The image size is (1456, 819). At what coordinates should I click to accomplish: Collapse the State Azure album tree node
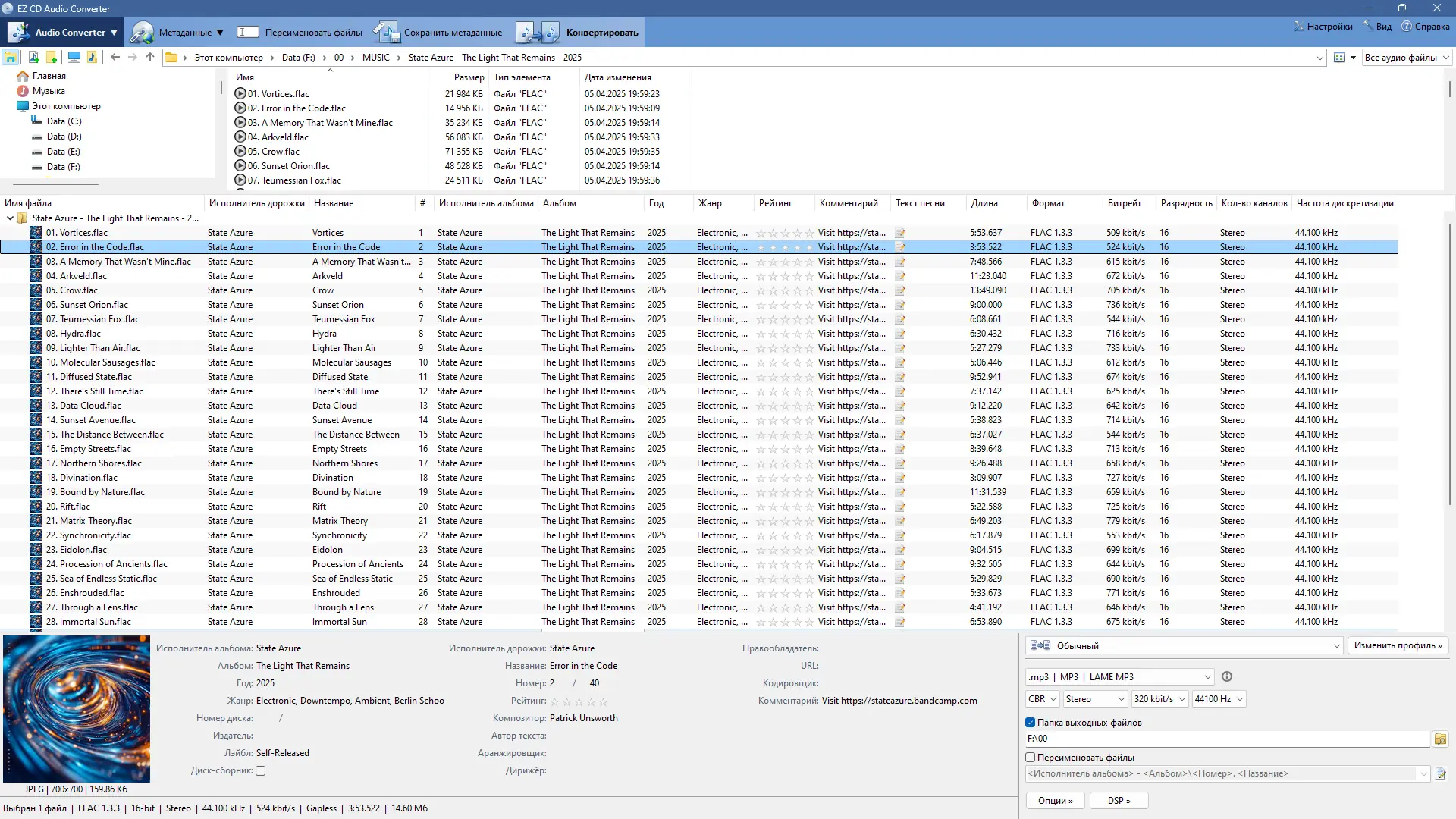(11, 218)
